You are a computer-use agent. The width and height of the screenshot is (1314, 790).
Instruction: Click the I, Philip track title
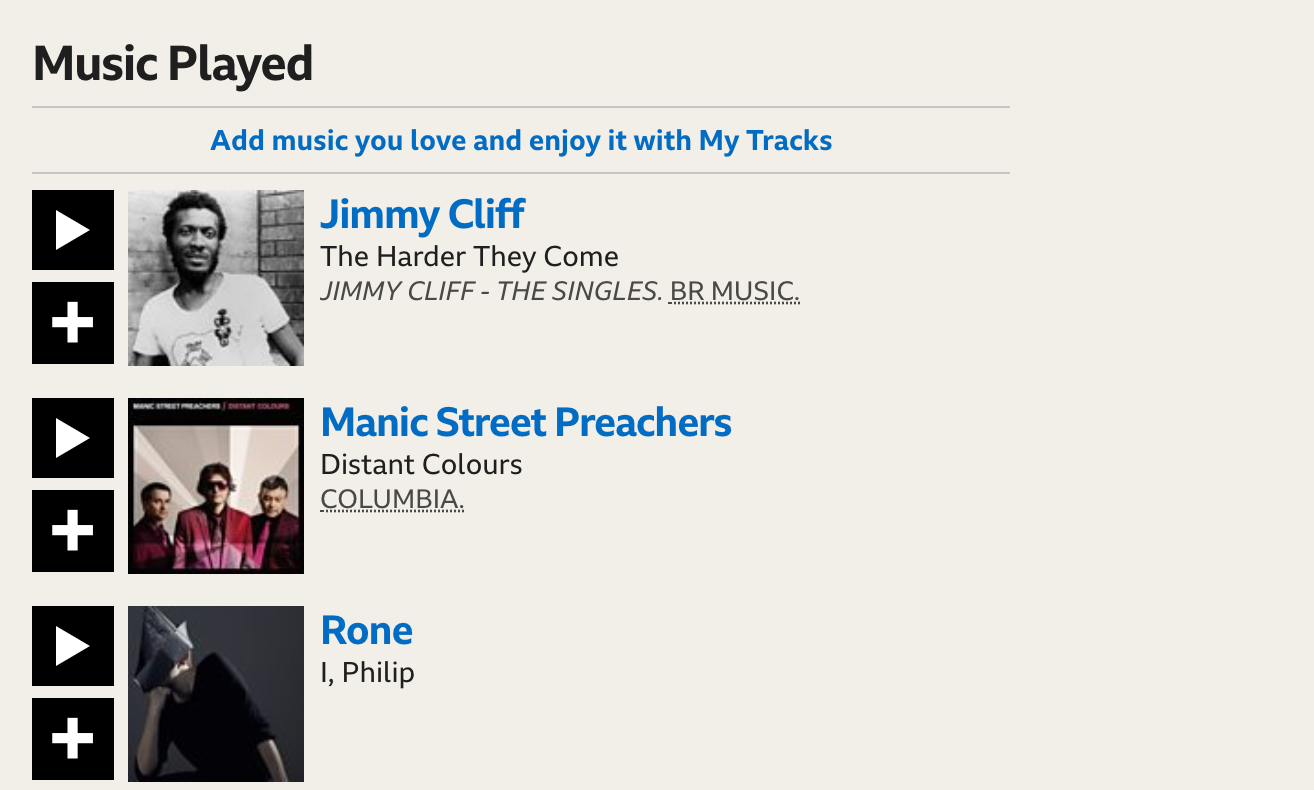[367, 673]
